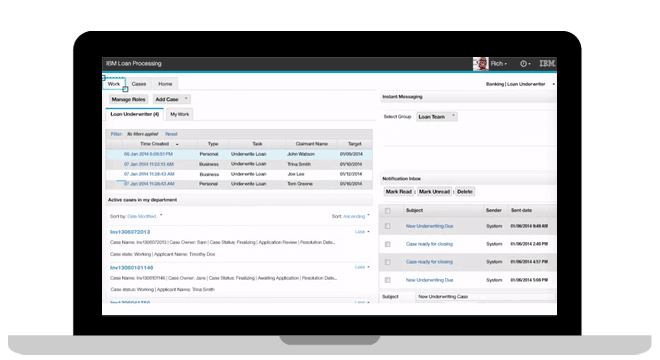The width and height of the screenshot is (660, 360).
Task: Click the Rich user avatar picture
Action: tap(480, 64)
